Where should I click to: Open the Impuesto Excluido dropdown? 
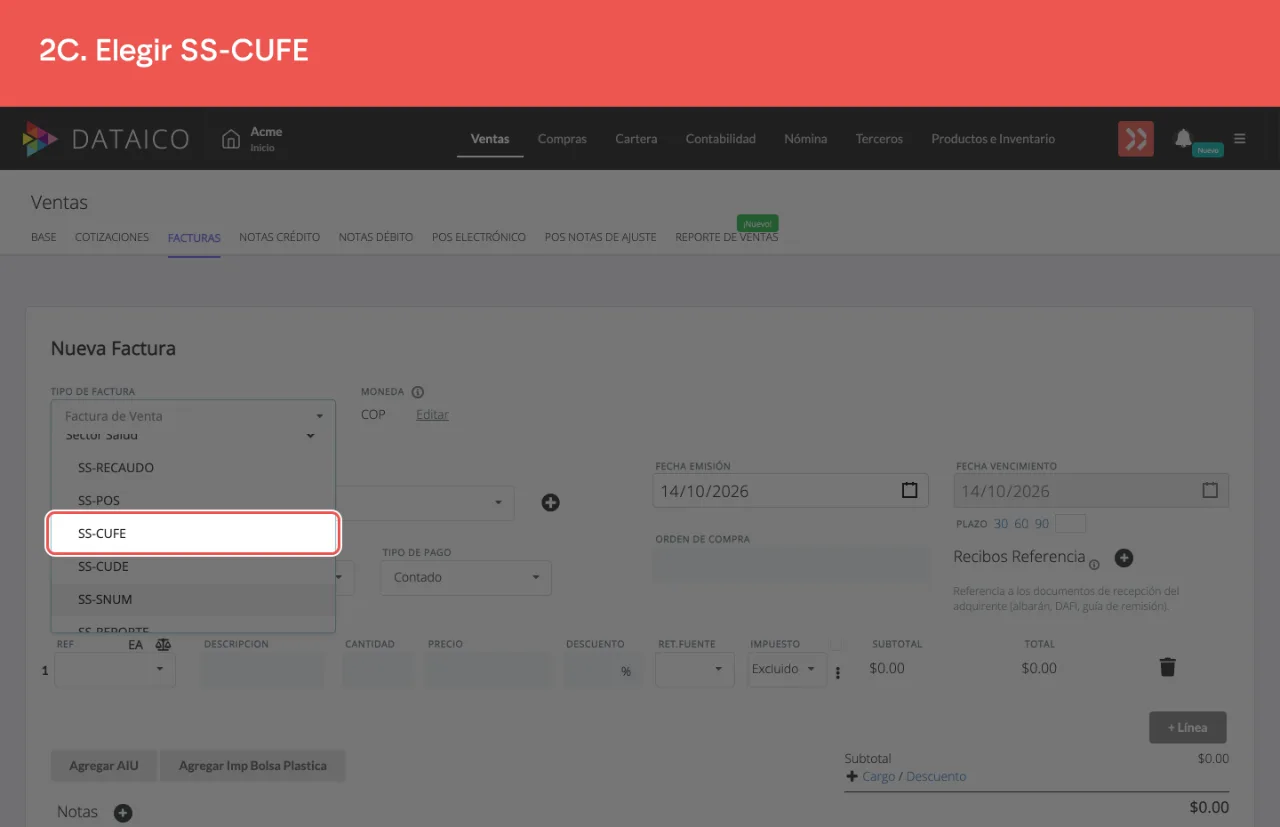(x=787, y=669)
